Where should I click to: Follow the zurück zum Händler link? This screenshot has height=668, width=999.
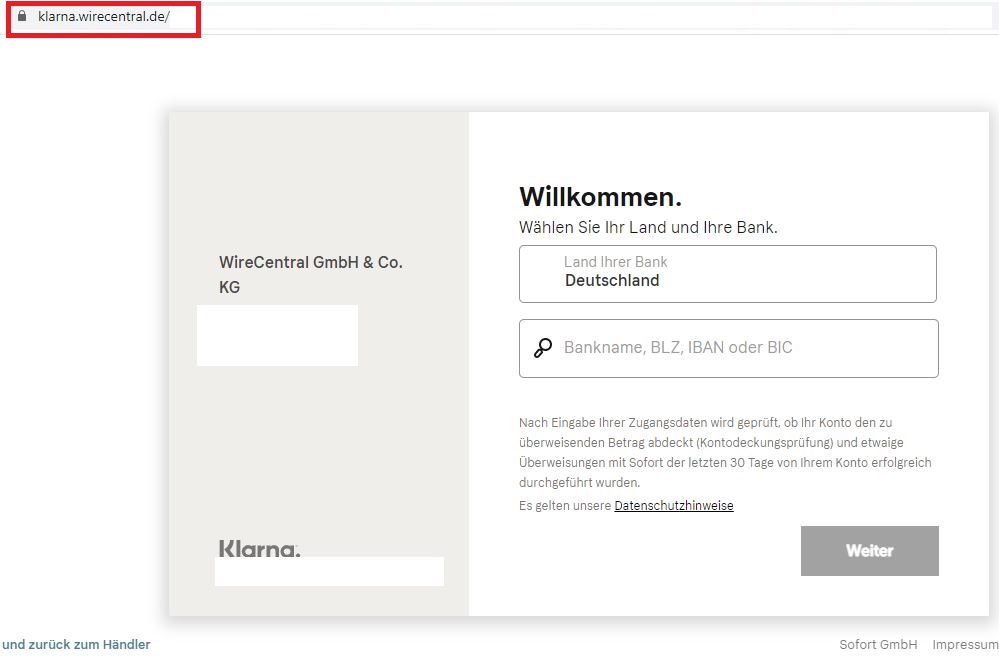pyautogui.click(x=76, y=644)
